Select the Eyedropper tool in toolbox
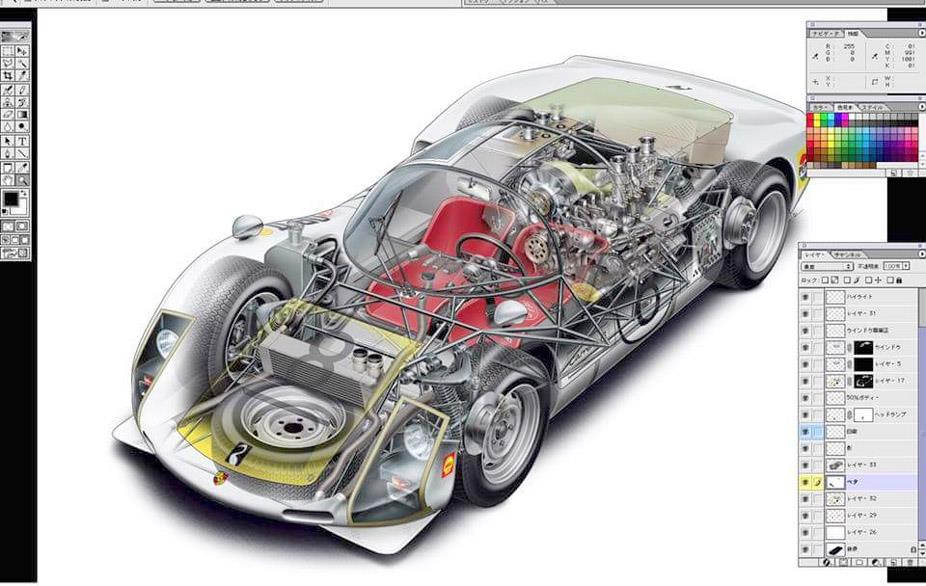The width and height of the screenshot is (926, 586). click(22, 168)
